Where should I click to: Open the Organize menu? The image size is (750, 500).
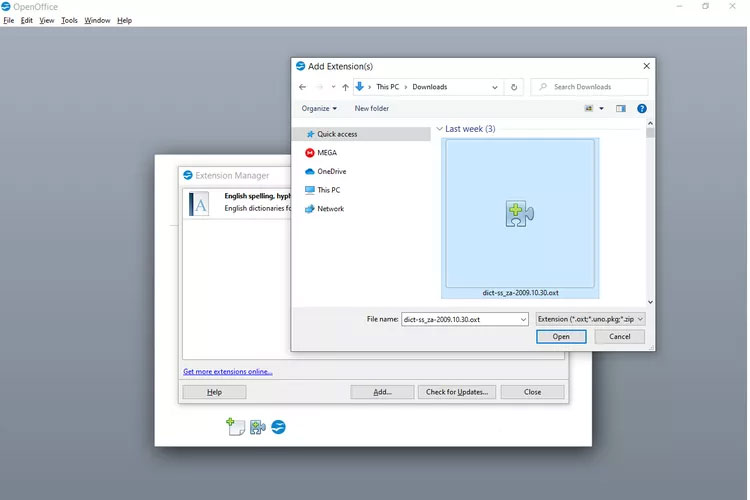pos(319,109)
